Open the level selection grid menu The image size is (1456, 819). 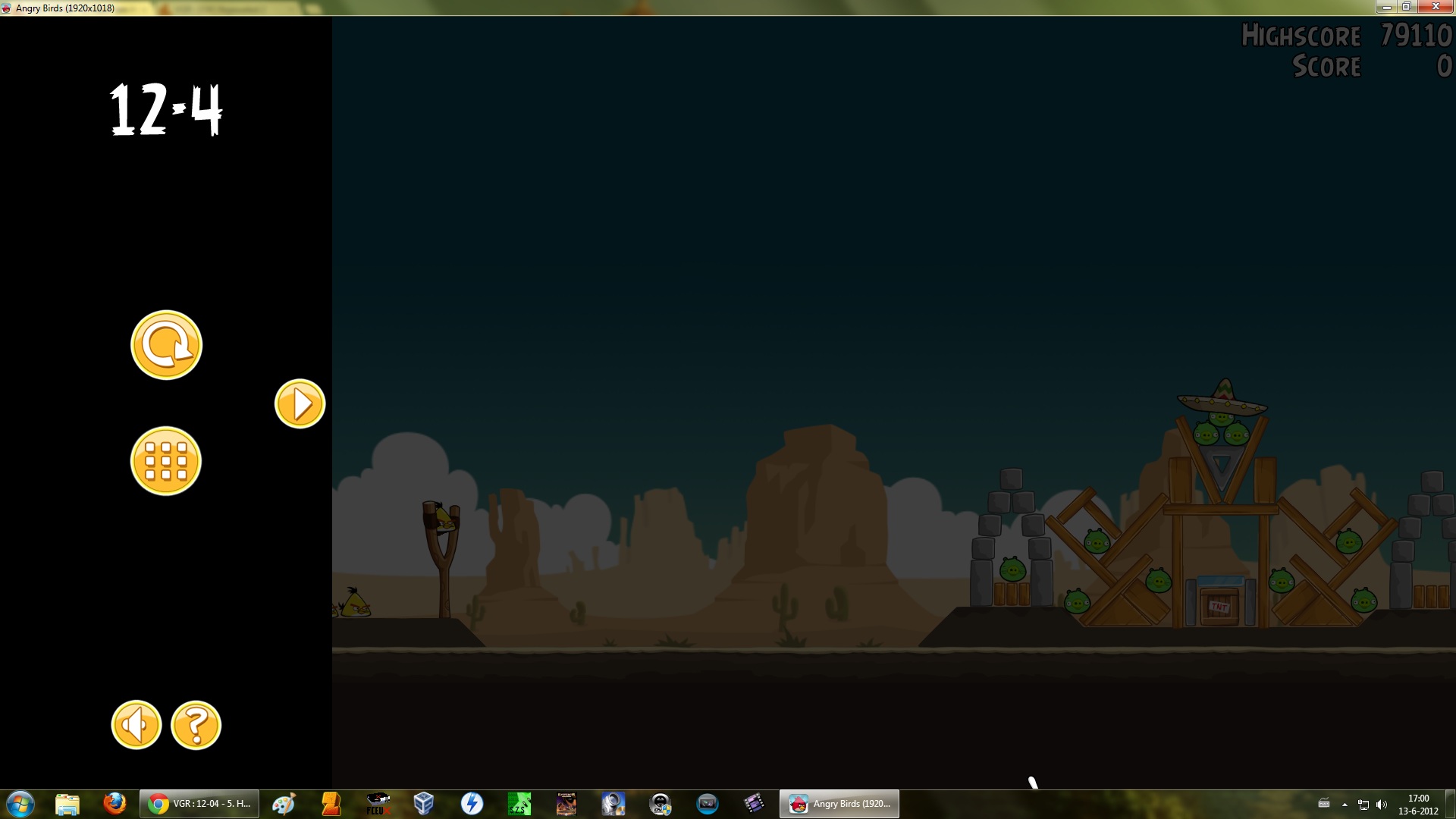(x=166, y=461)
